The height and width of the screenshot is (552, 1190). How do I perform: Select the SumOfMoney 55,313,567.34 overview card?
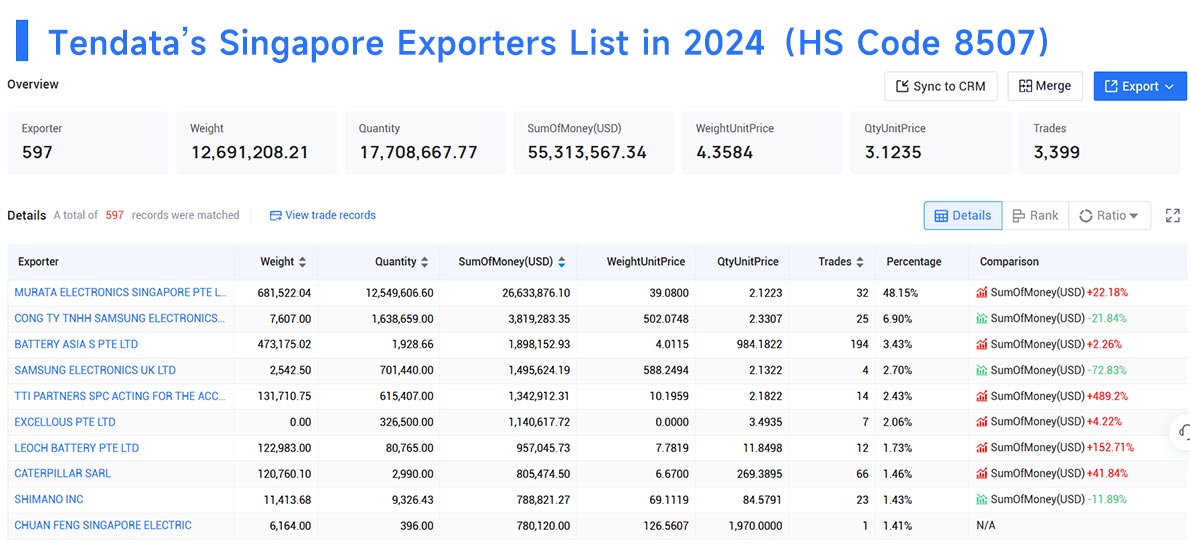[x=593, y=143]
